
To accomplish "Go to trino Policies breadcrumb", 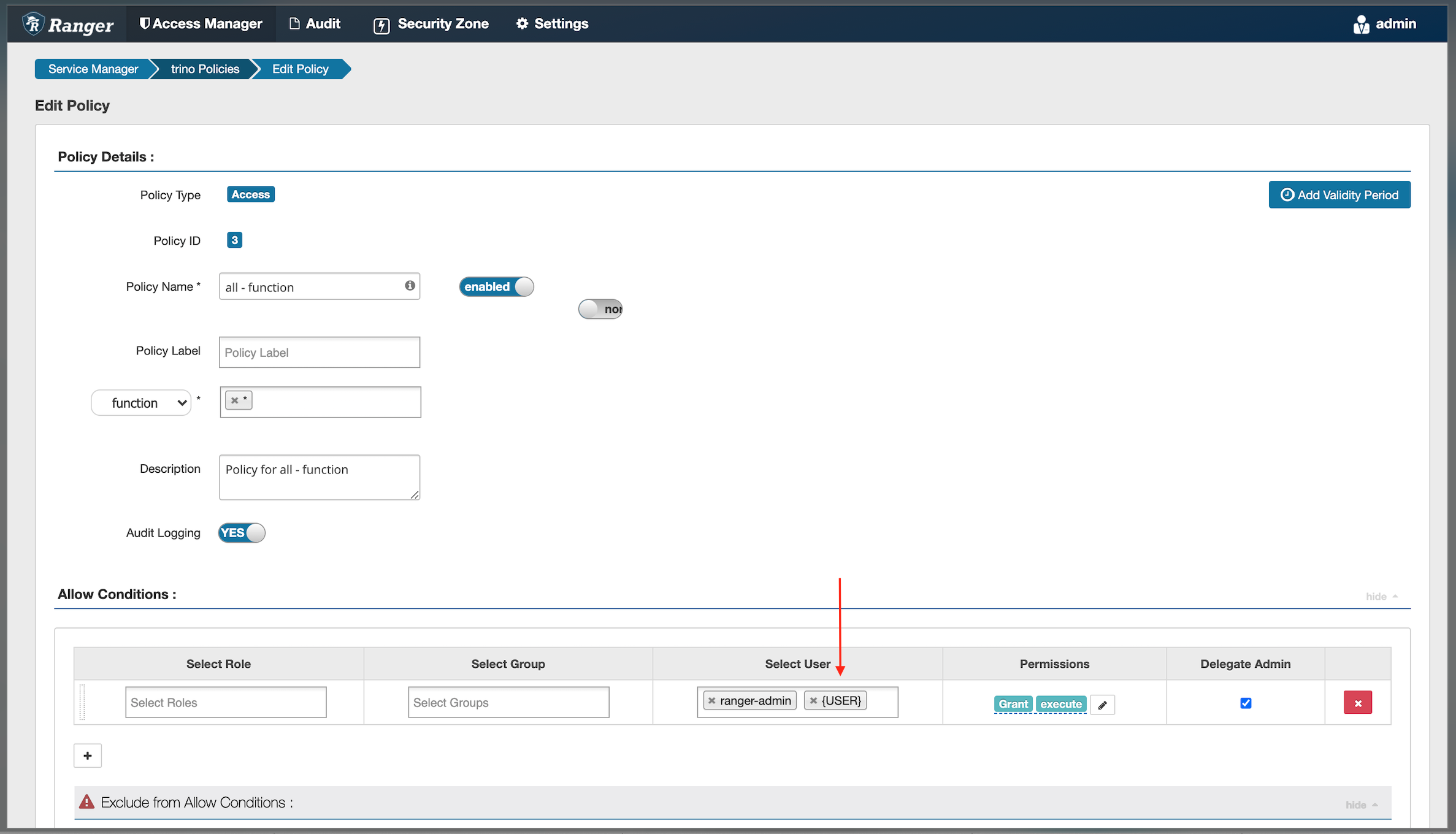I will point(205,69).
